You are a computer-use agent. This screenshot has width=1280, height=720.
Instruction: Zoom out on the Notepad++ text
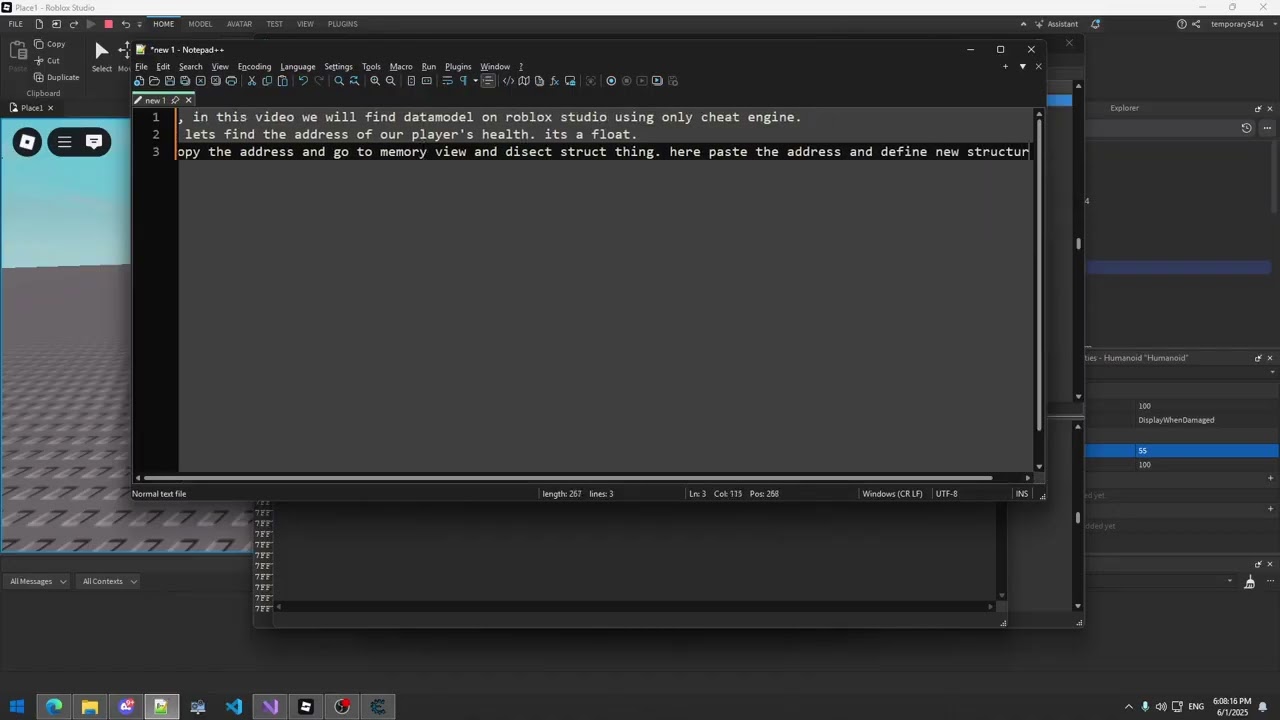pyautogui.click(x=391, y=81)
